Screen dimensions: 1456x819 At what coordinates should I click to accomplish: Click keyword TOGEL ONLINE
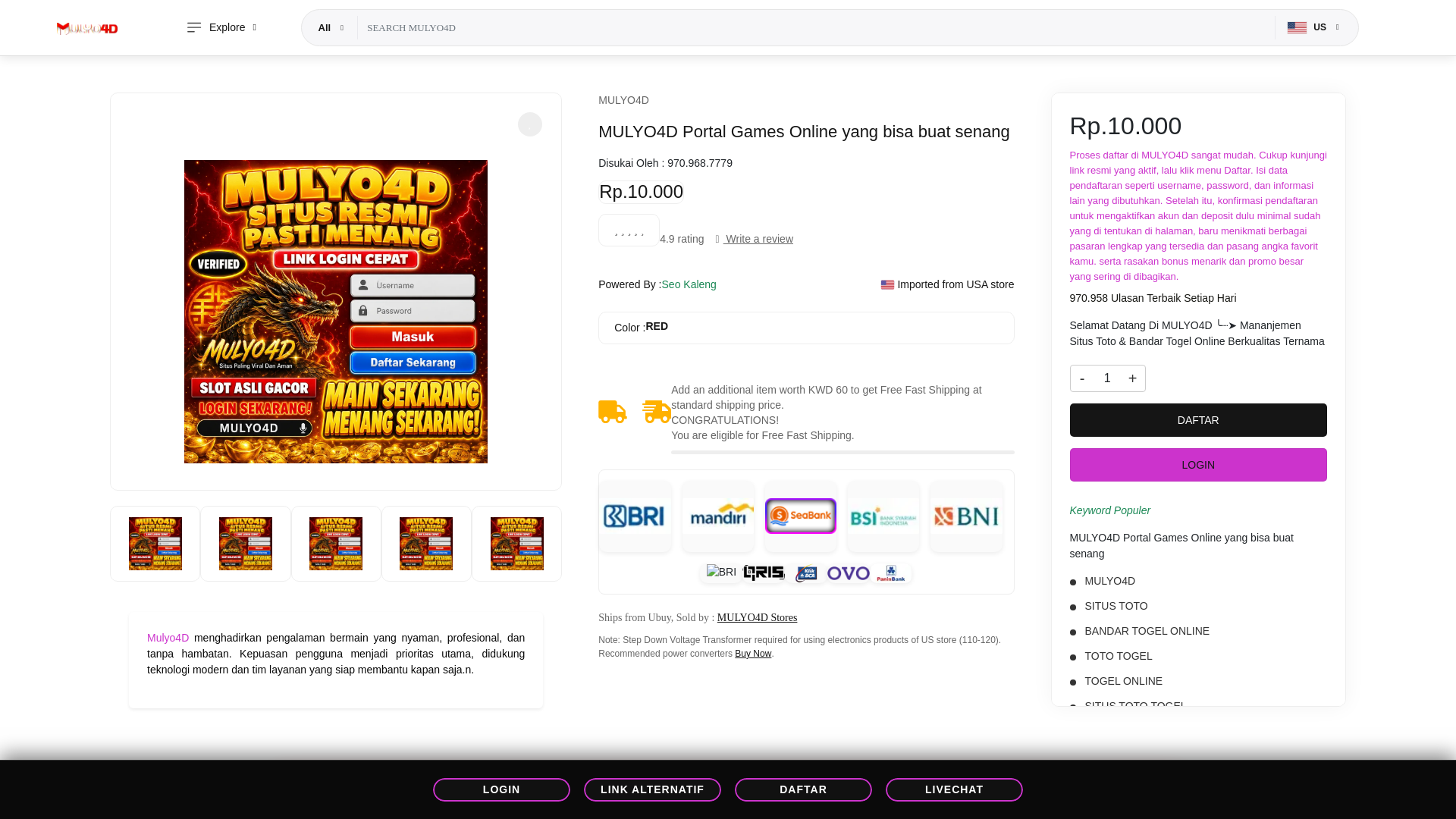[1123, 681]
